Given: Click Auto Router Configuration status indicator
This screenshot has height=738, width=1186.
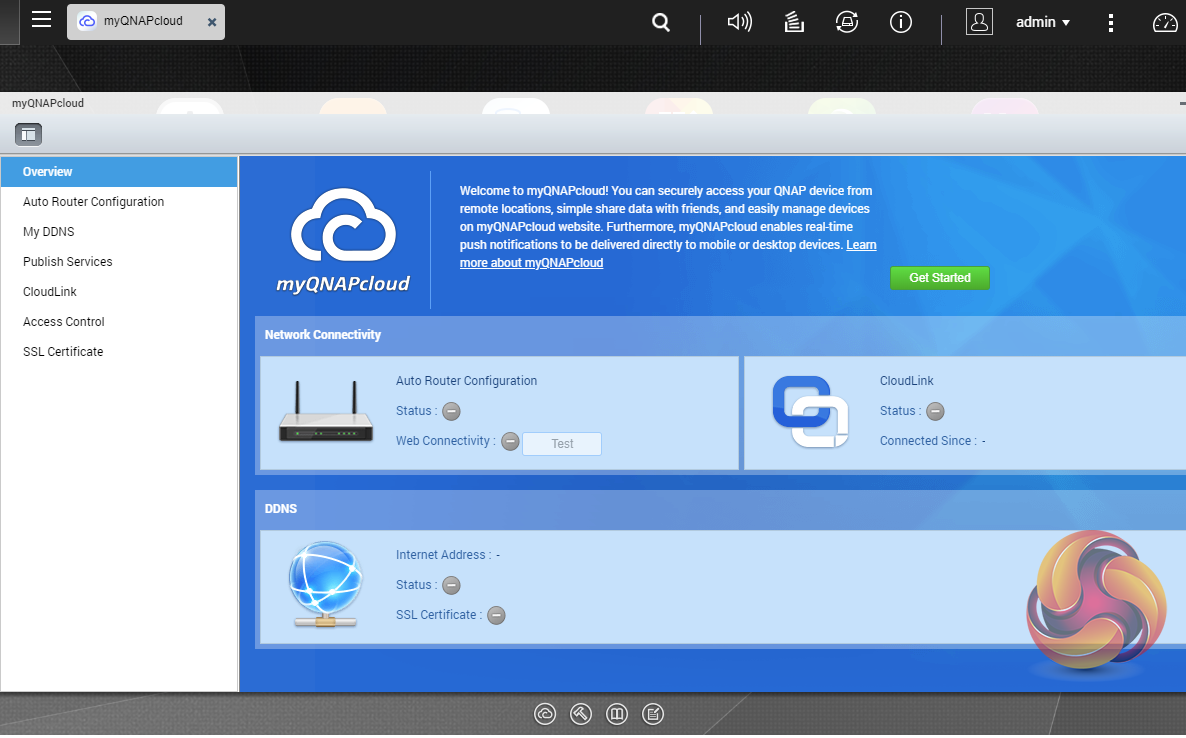Looking at the screenshot, I should (451, 411).
